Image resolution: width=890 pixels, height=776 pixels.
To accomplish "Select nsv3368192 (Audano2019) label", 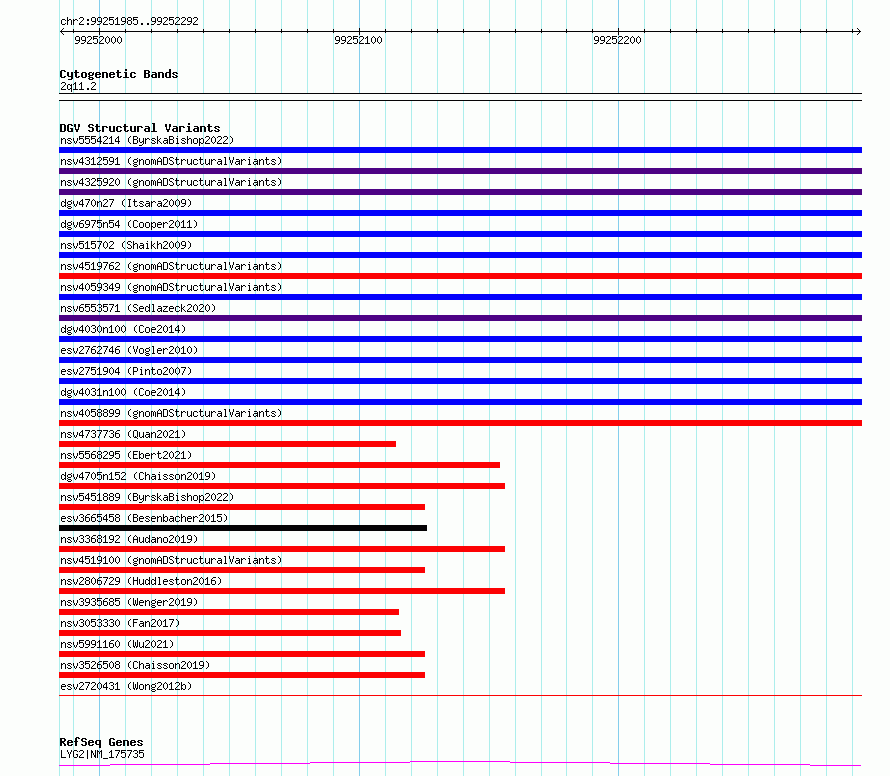I will (x=129, y=539).
